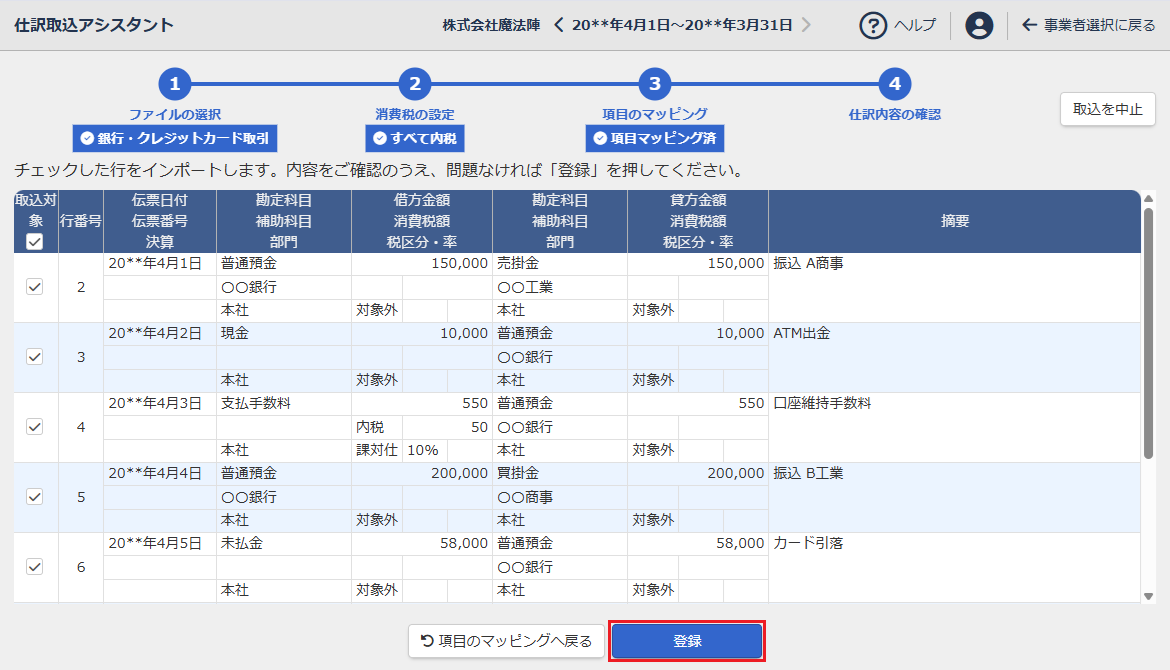The image size is (1170, 670).
Task: Click step 4 circle 仕訳内容の確認
Action: tap(894, 84)
